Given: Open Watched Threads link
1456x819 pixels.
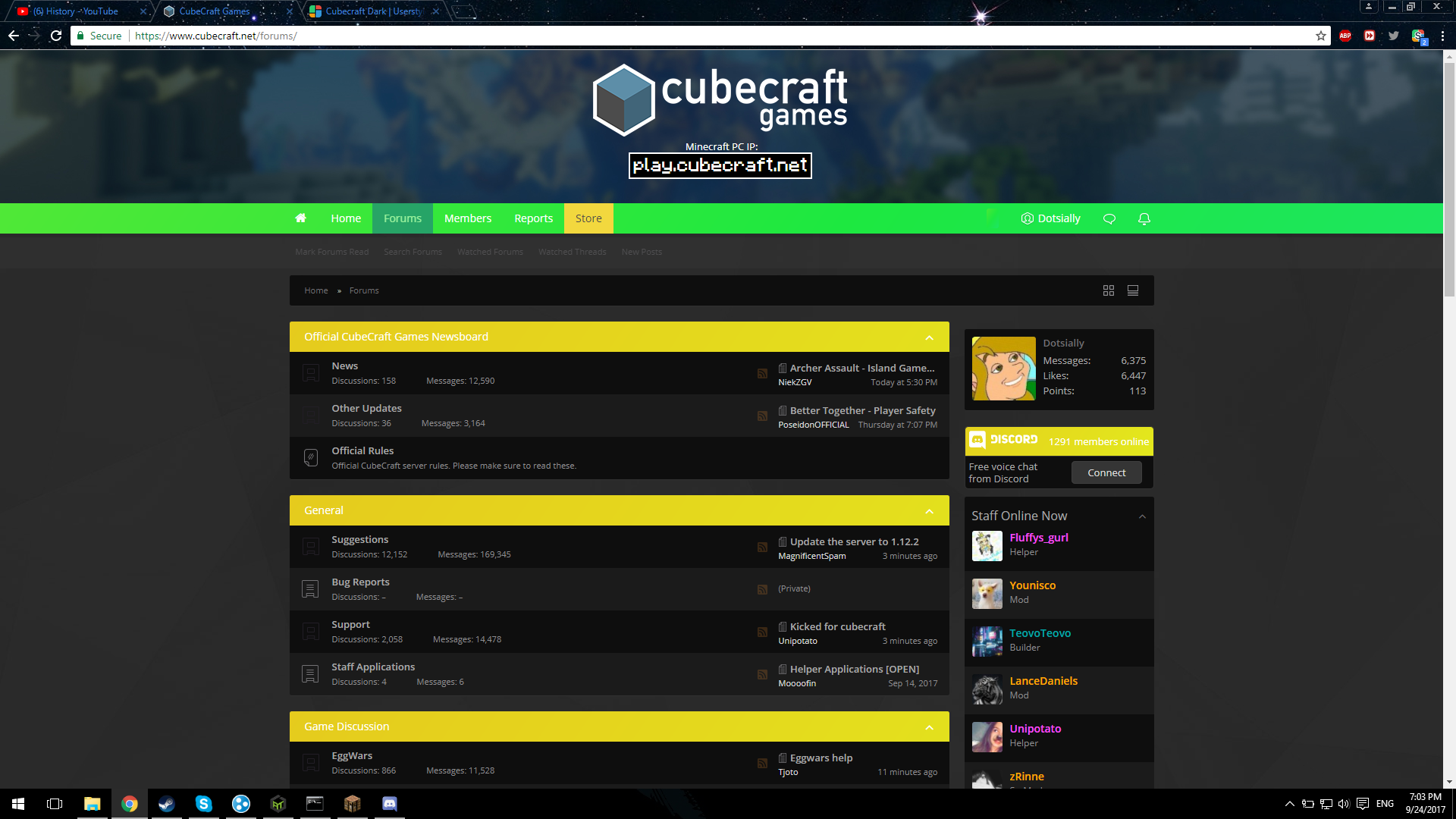Looking at the screenshot, I should [x=573, y=252].
